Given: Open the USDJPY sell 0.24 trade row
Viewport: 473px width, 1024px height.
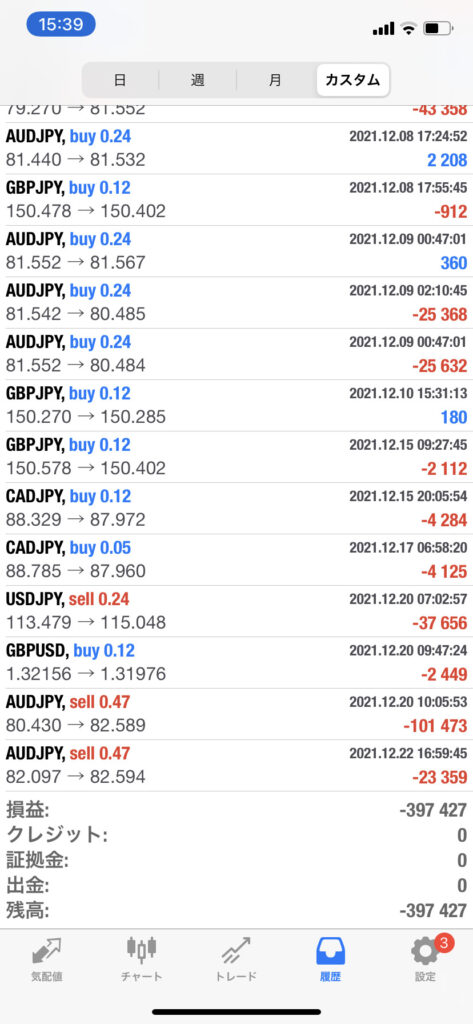Looking at the screenshot, I should [x=236, y=611].
